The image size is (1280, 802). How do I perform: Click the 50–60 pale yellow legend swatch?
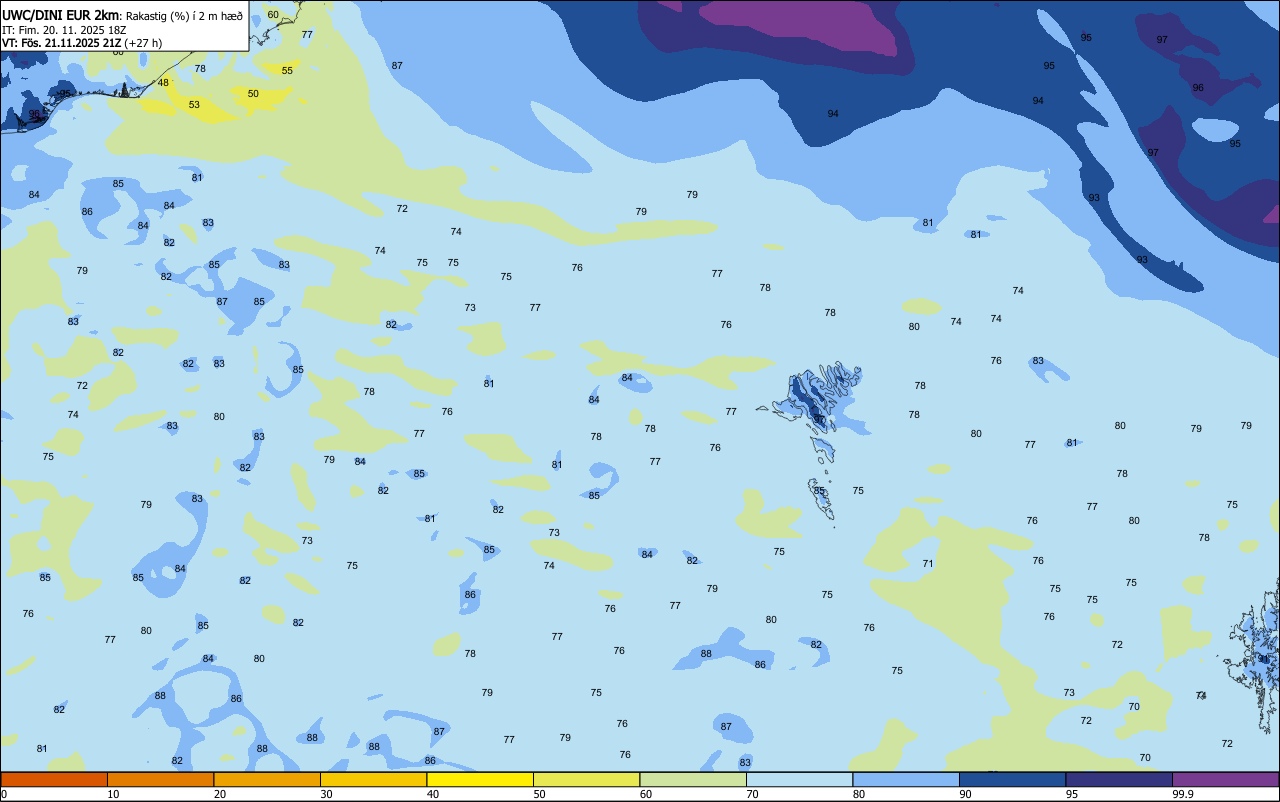pos(586,779)
